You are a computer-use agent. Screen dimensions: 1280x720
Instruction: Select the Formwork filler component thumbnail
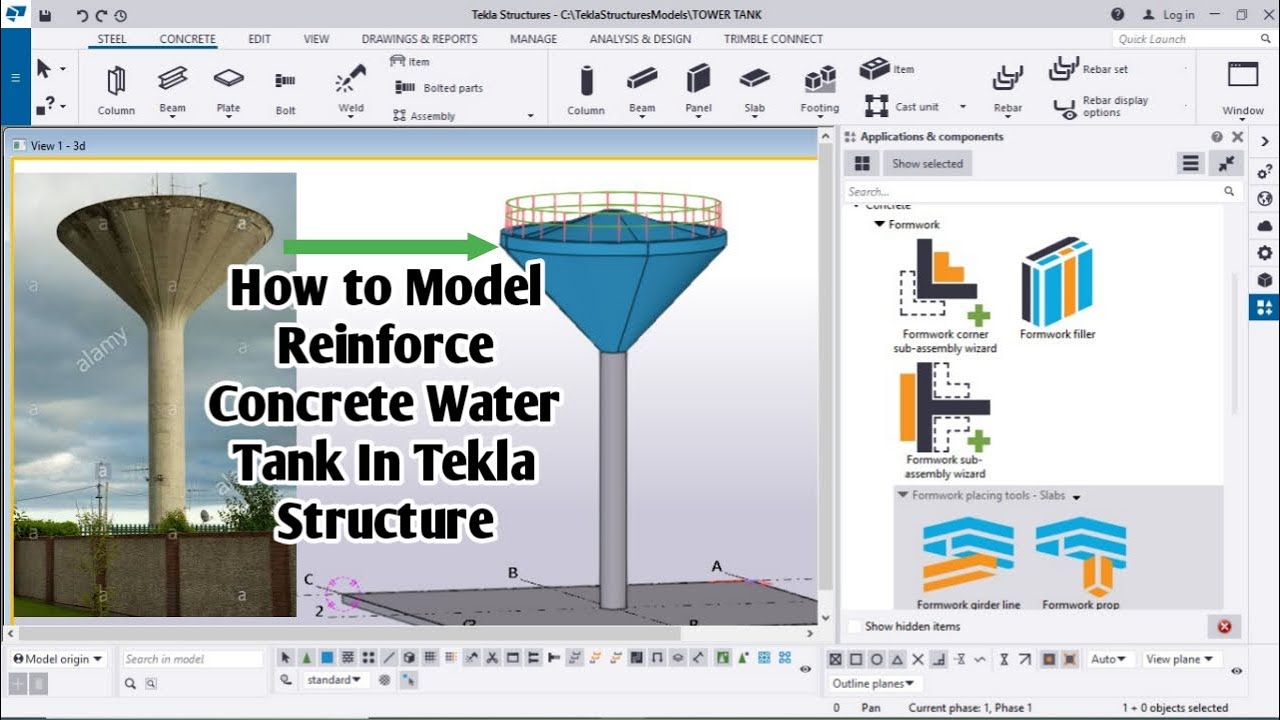click(x=1057, y=288)
